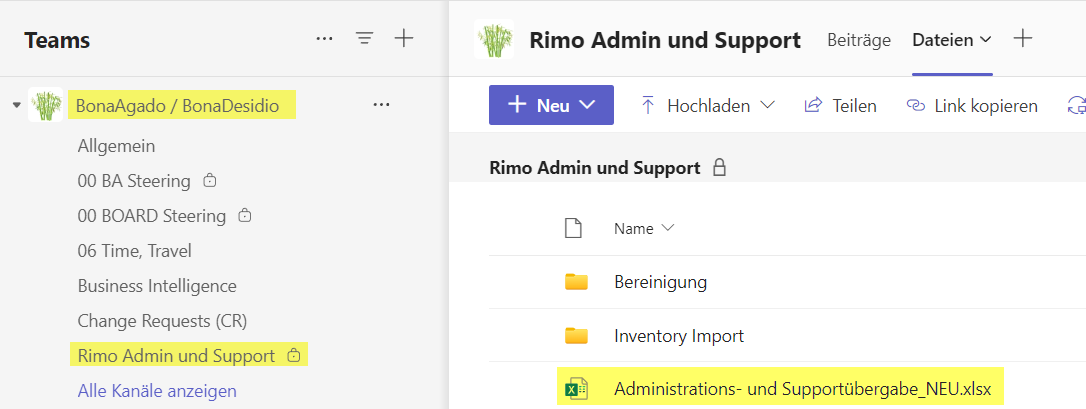
Task: Click the plus icon to join or create team
Action: coord(404,39)
